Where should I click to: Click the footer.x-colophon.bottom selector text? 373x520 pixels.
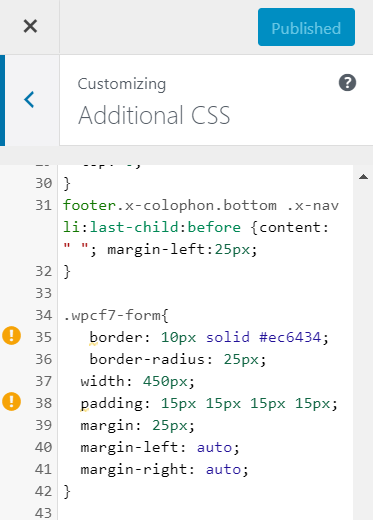(170, 205)
